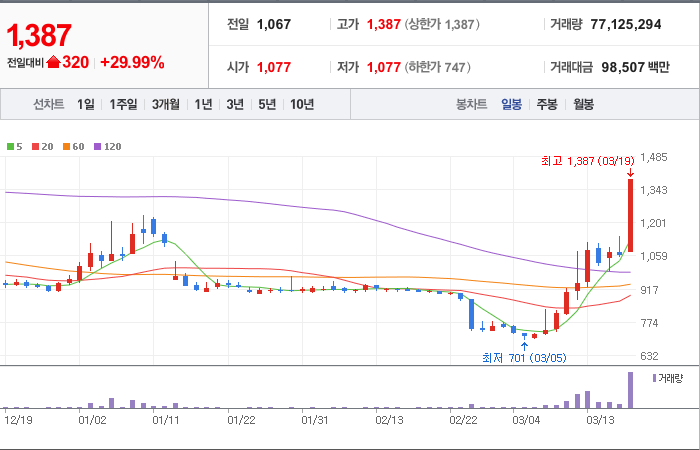Select the 1일 line chart period
This screenshot has width=700, height=450.
click(x=86, y=104)
